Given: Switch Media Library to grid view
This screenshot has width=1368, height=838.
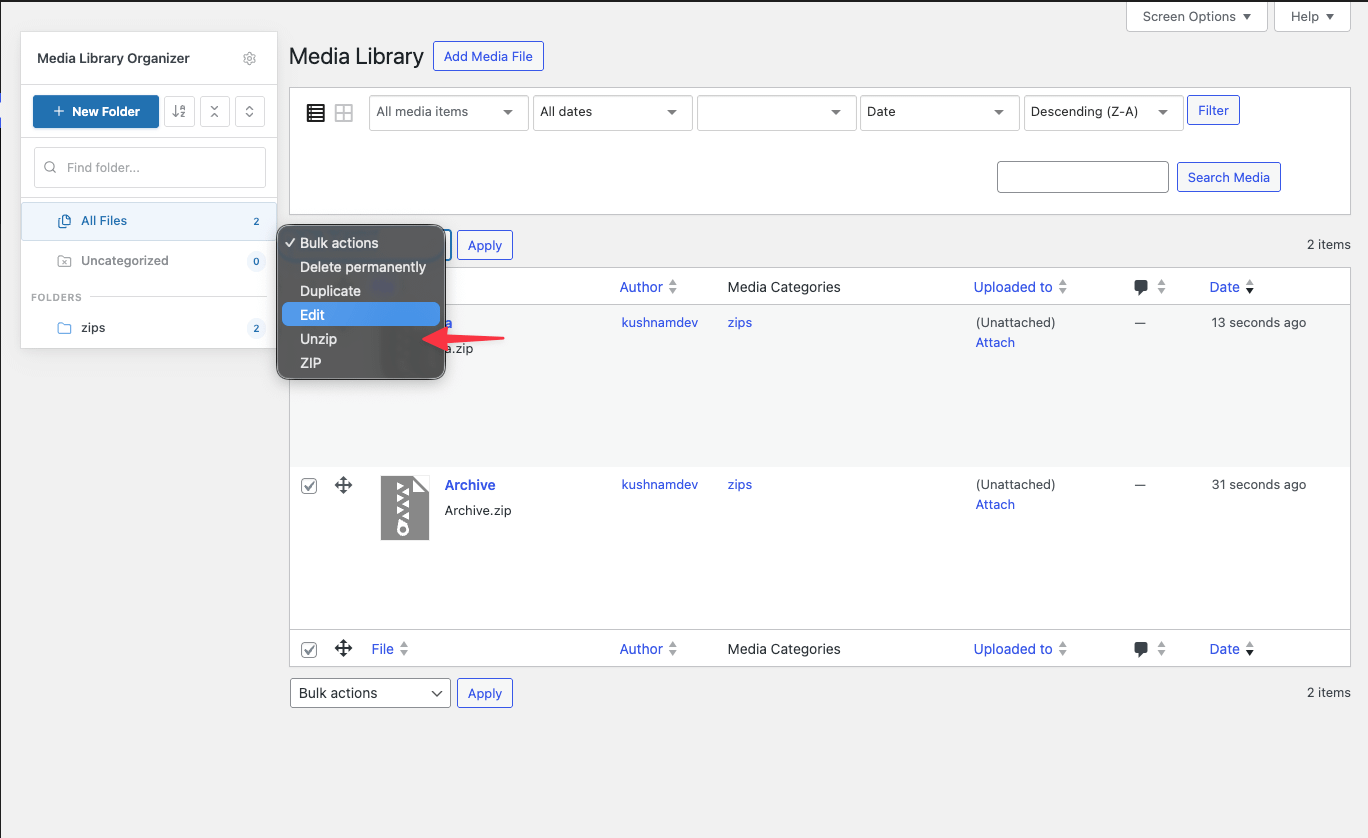Looking at the screenshot, I should (343, 112).
